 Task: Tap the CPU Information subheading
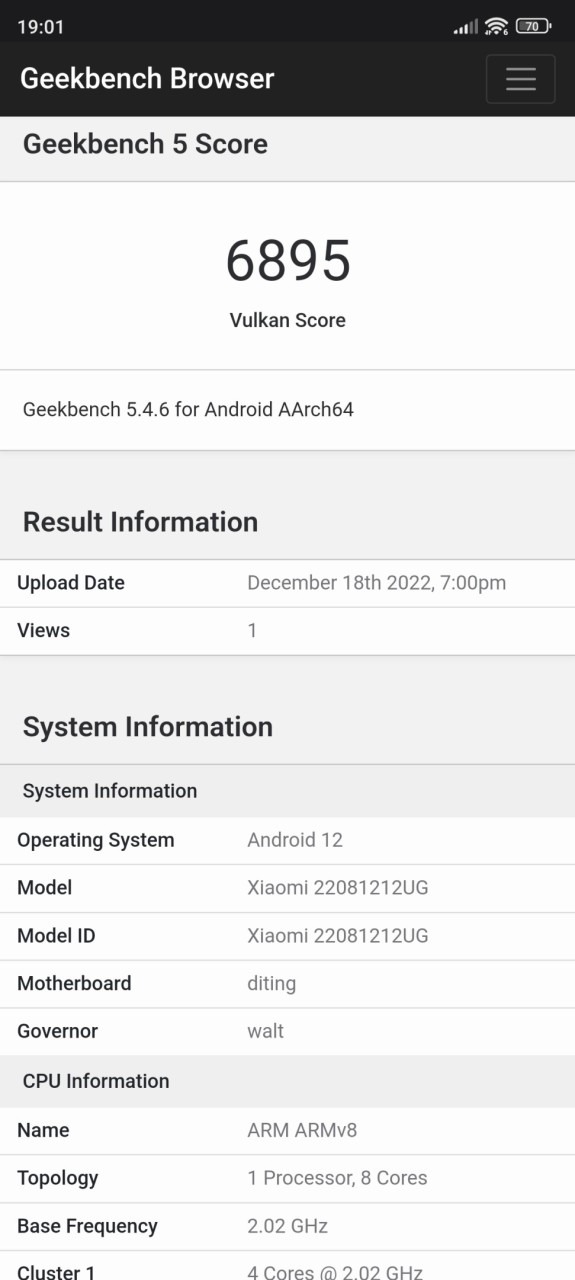[x=96, y=1081]
